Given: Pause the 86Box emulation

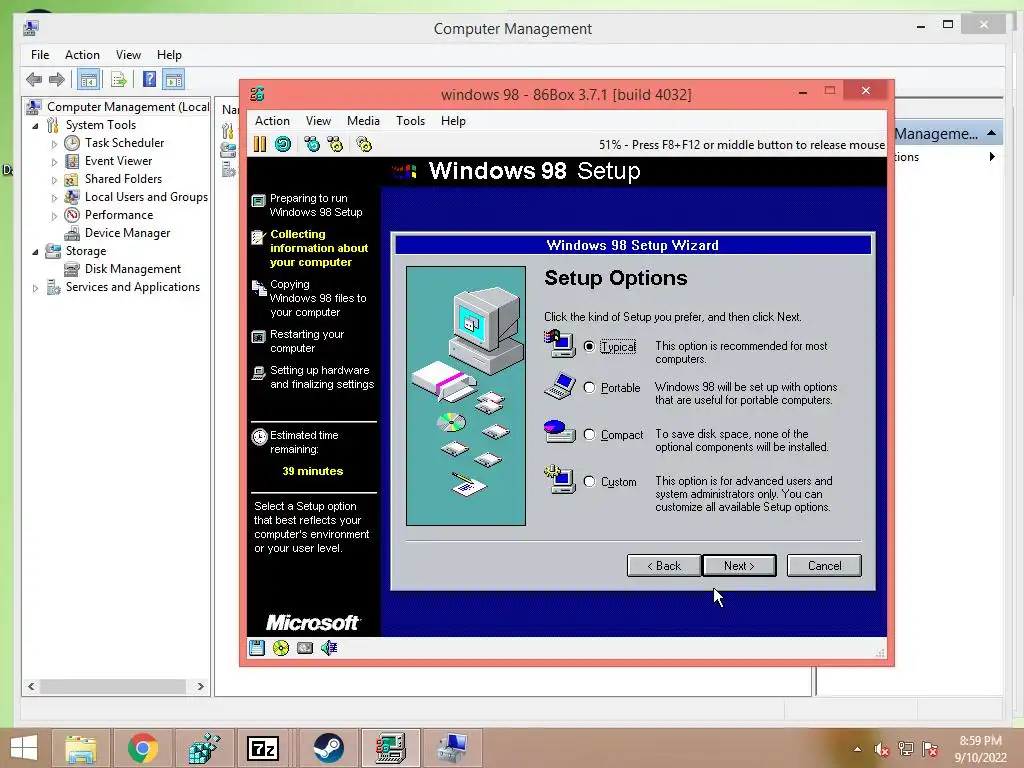Looking at the screenshot, I should click(x=260, y=144).
